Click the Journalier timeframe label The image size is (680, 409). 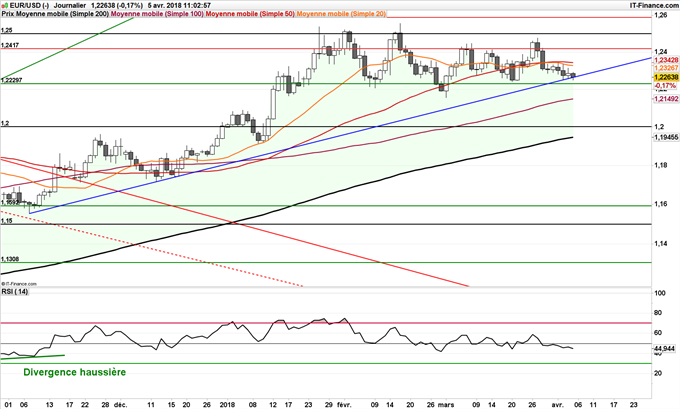pyautogui.click(x=70, y=6)
